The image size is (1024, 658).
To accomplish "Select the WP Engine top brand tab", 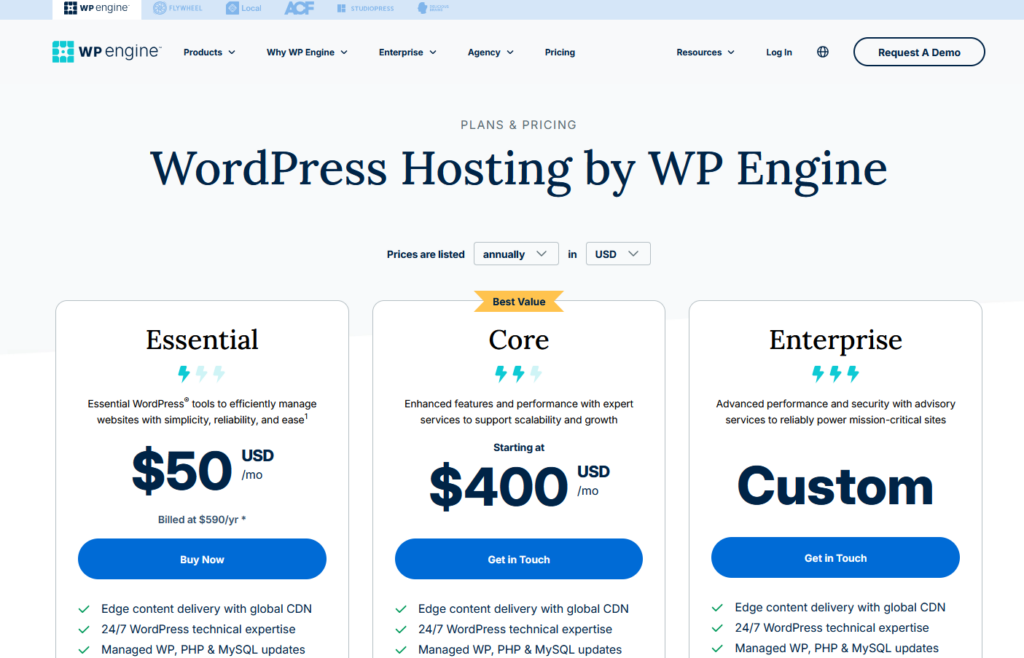I will (x=95, y=9).
